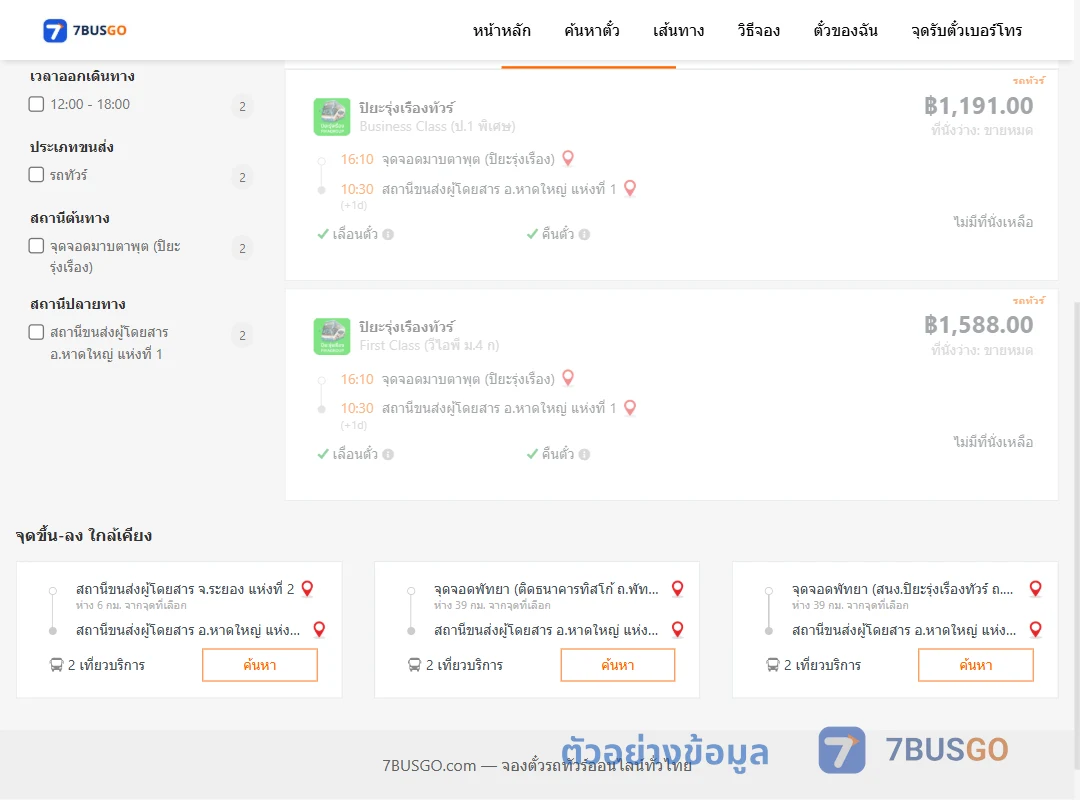Click the ไม่มีที่นั่งเหลือ label on Business Class trip
The width and height of the screenshot is (1080, 800).
pyautogui.click(x=993, y=222)
